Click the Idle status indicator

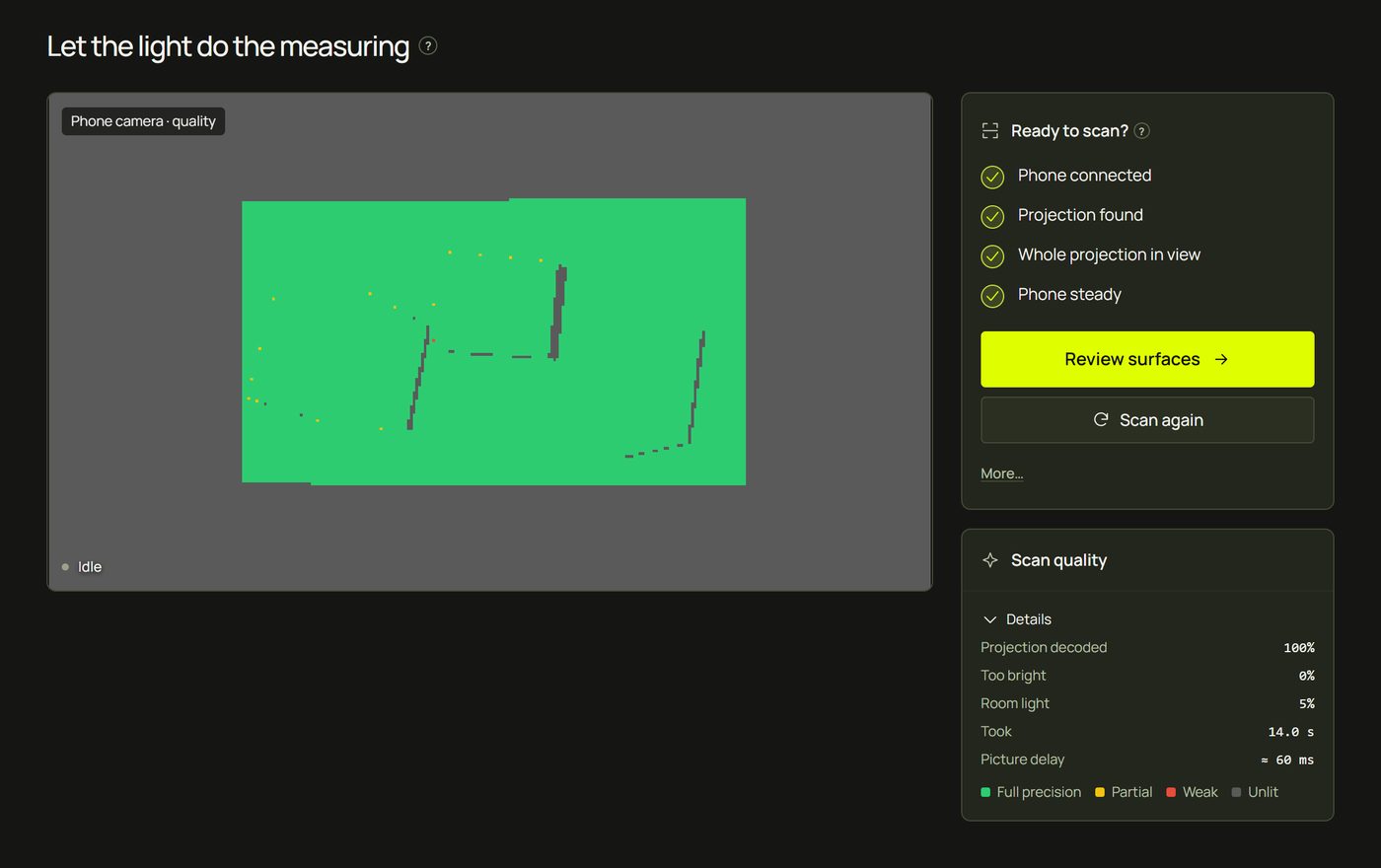pos(82,567)
